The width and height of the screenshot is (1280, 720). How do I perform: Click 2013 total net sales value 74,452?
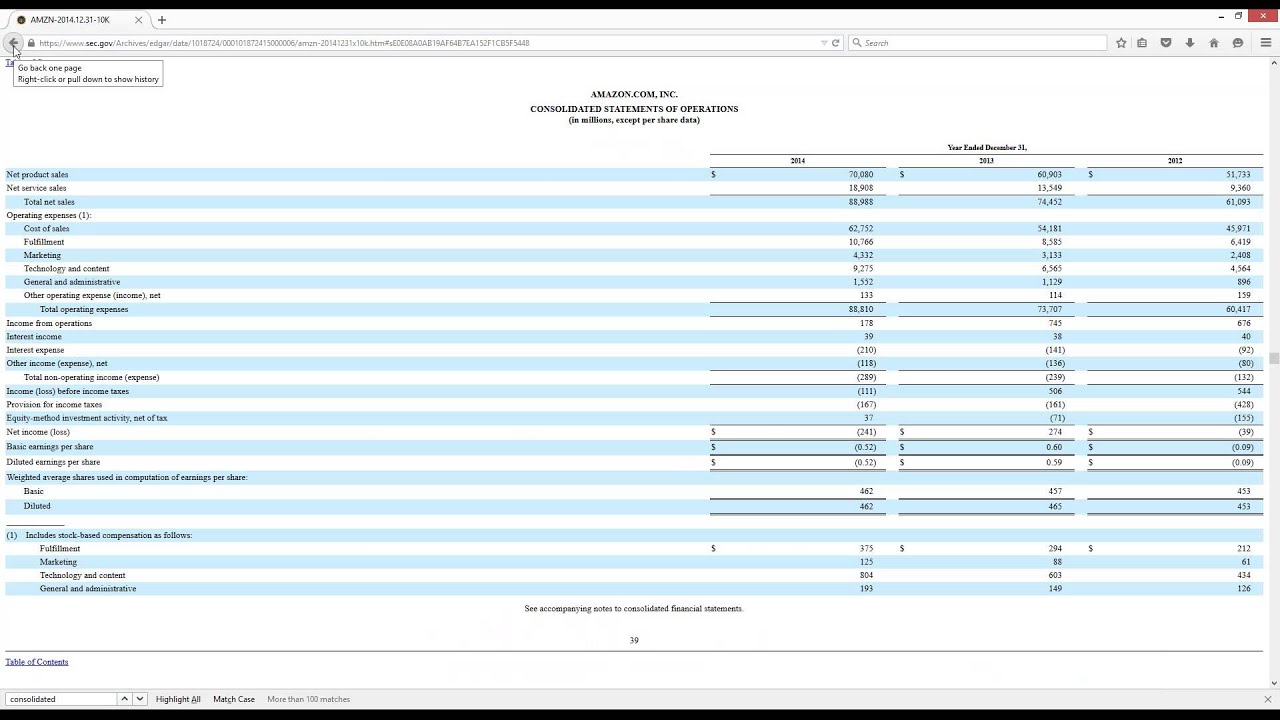[1050, 202]
